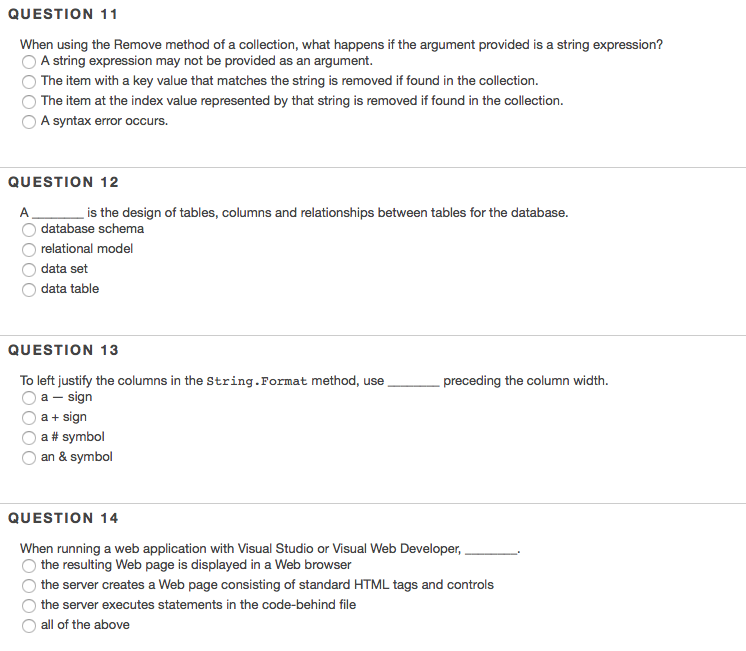The height and width of the screenshot is (651, 746).
Task: Choose 'relational model' option
Action: (29, 250)
